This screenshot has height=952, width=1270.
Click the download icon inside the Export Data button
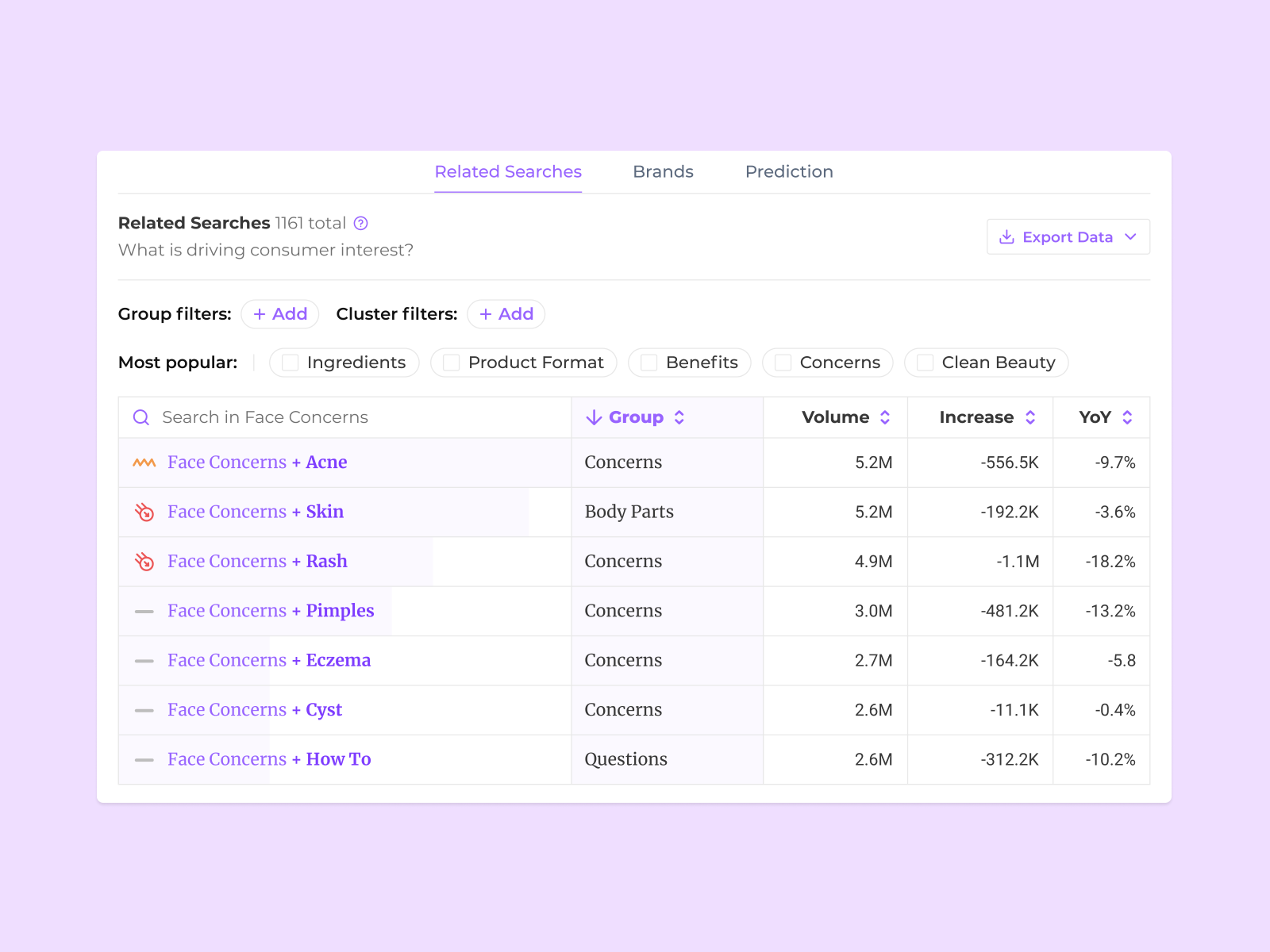tap(1006, 236)
